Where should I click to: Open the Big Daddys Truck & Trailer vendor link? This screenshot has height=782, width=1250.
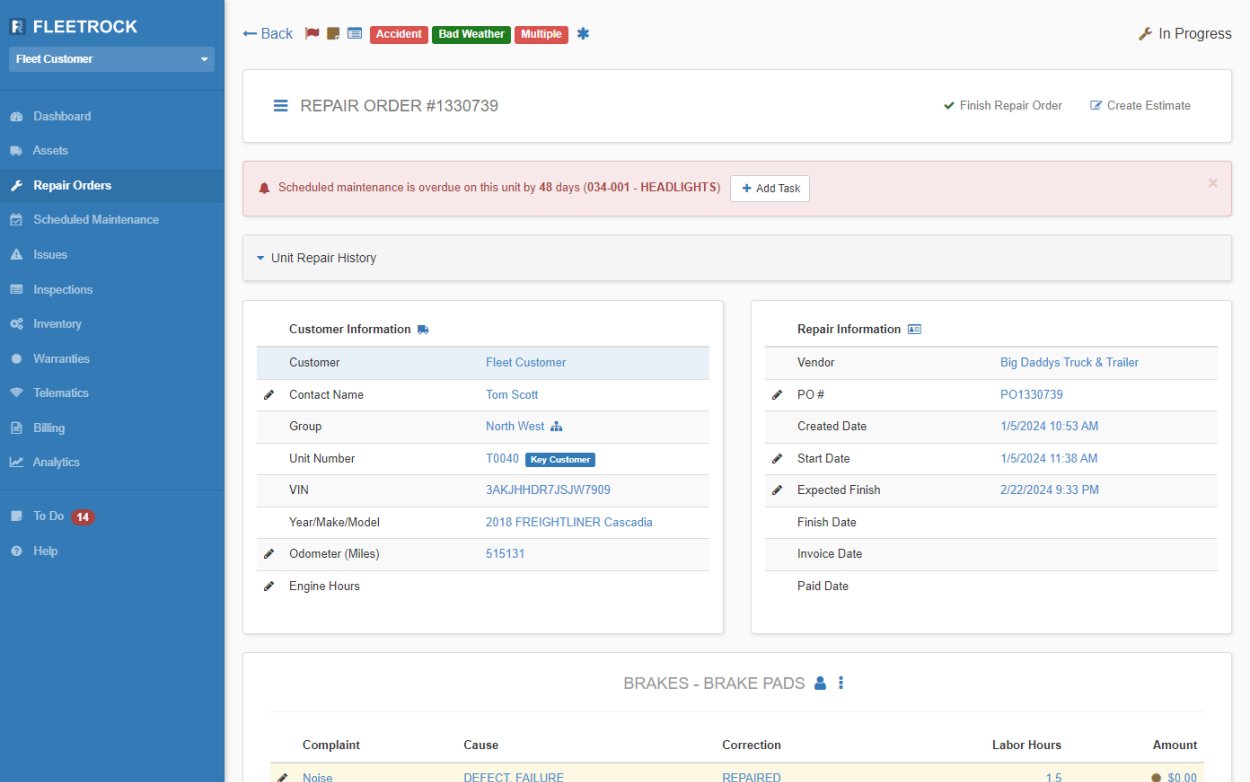[x=1069, y=363]
